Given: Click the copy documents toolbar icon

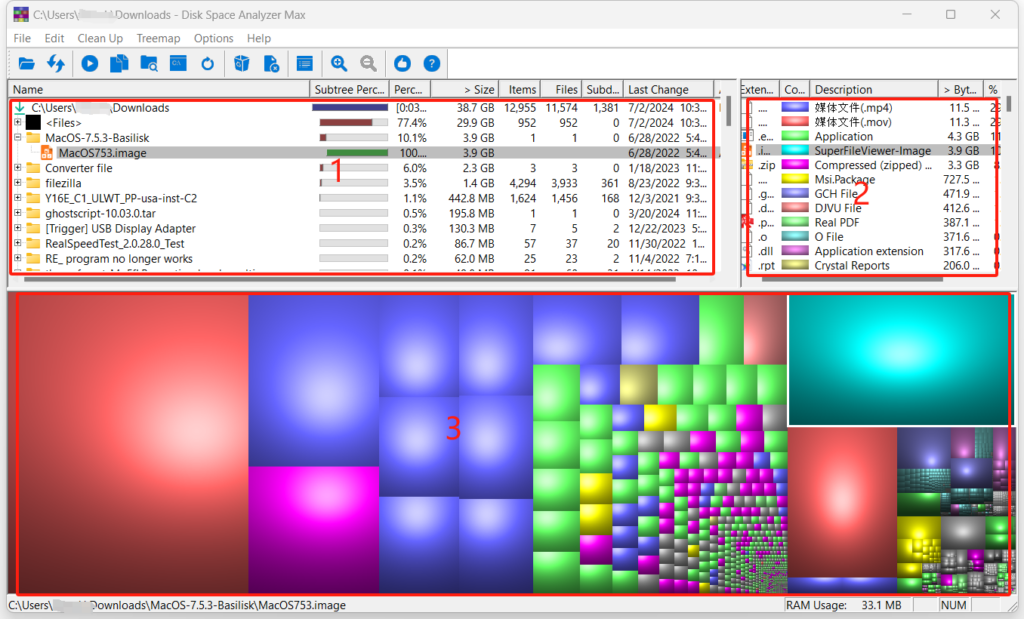Looking at the screenshot, I should [119, 63].
